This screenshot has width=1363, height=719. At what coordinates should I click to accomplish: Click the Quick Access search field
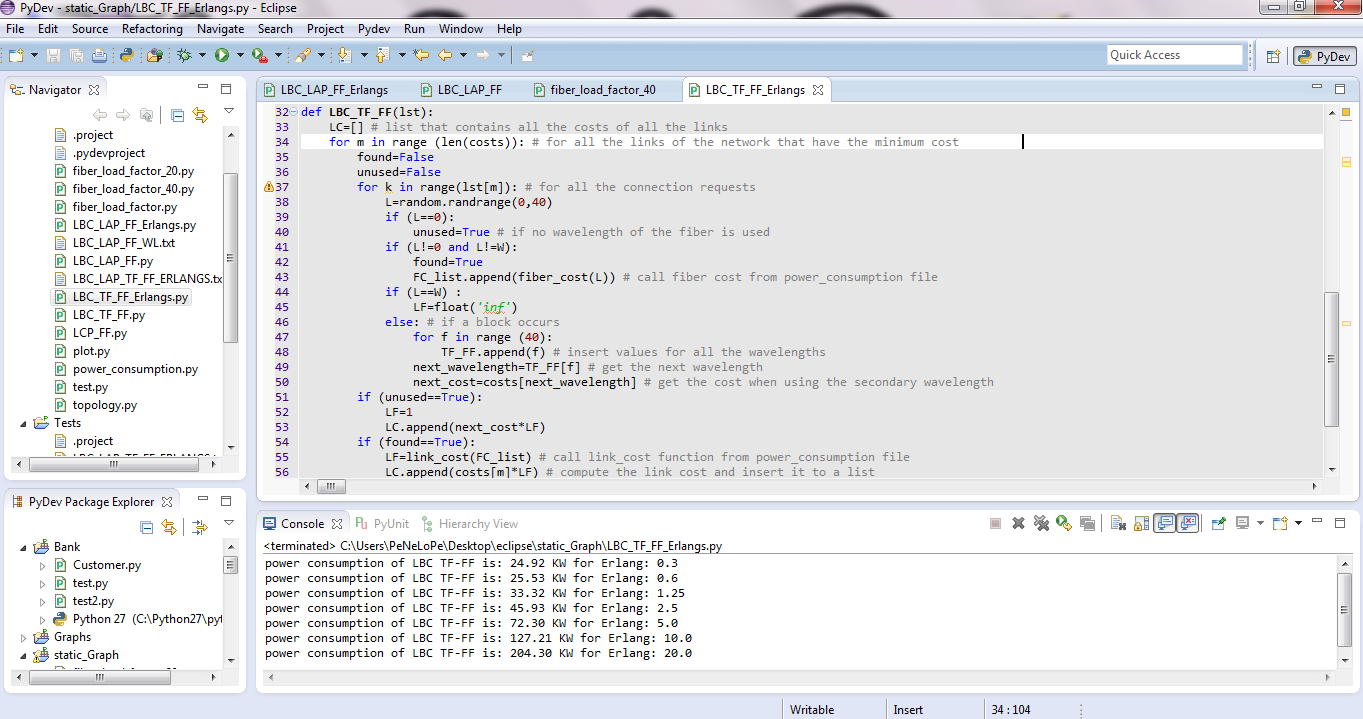coord(1174,55)
